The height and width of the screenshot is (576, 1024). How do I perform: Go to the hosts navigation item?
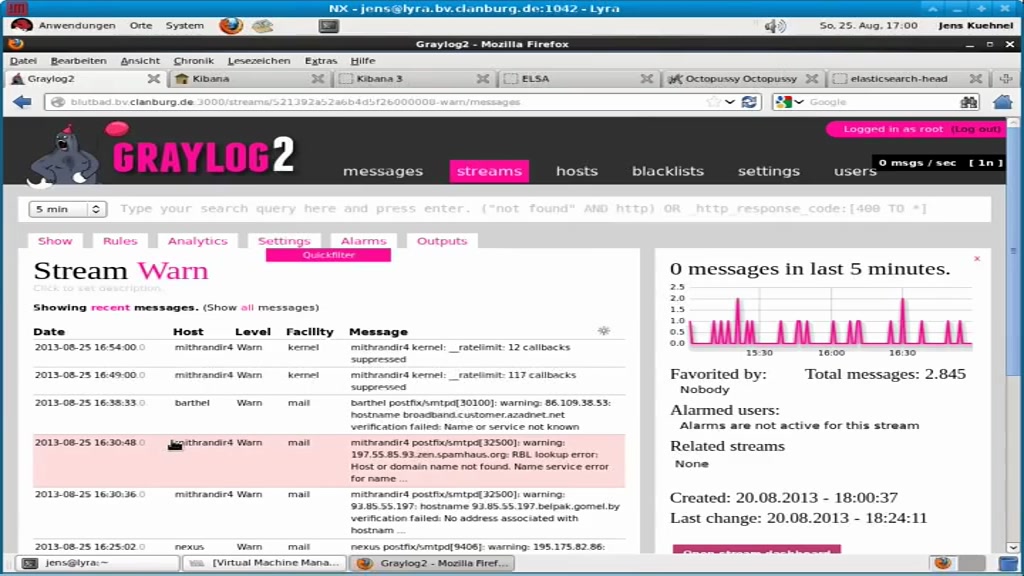tap(577, 171)
